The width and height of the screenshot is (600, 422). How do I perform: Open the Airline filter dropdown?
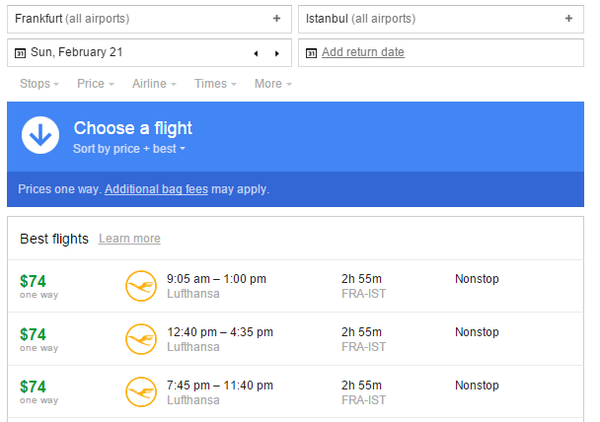click(x=154, y=84)
